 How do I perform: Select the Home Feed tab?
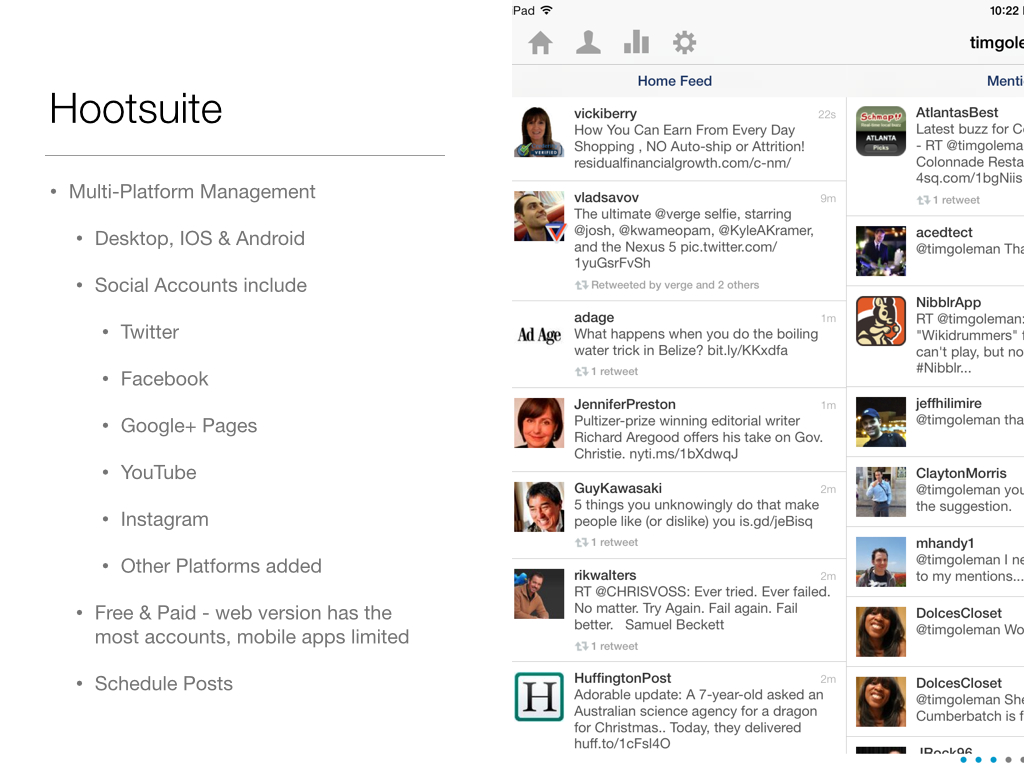[674, 81]
